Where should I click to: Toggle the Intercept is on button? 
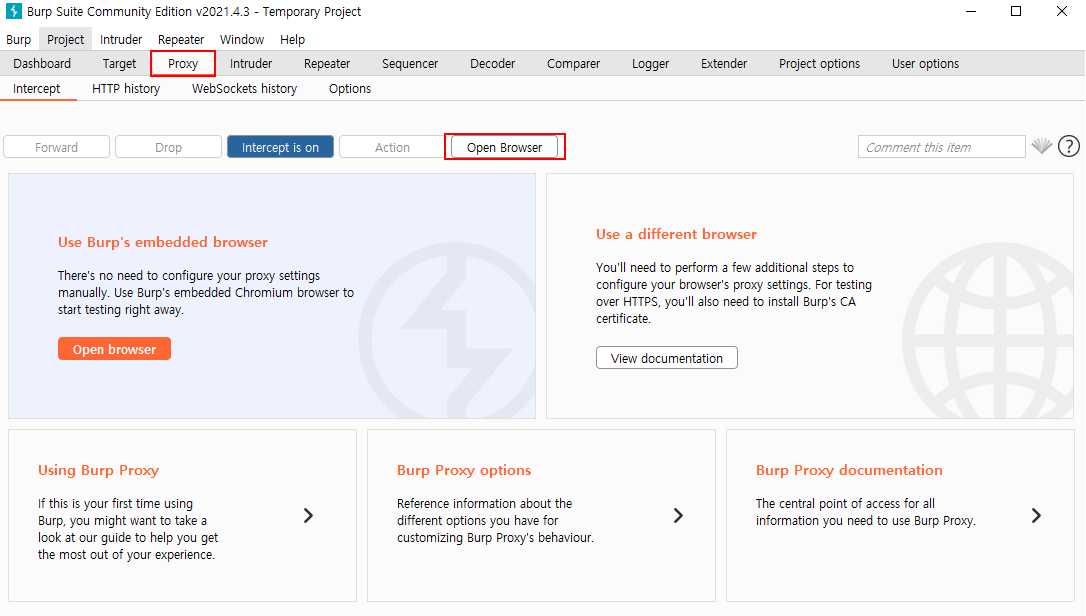tap(281, 147)
